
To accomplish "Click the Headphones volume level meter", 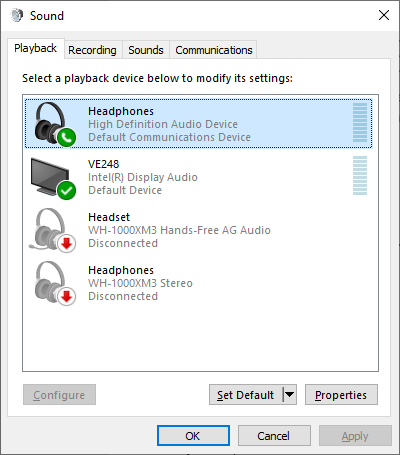I will (360, 122).
